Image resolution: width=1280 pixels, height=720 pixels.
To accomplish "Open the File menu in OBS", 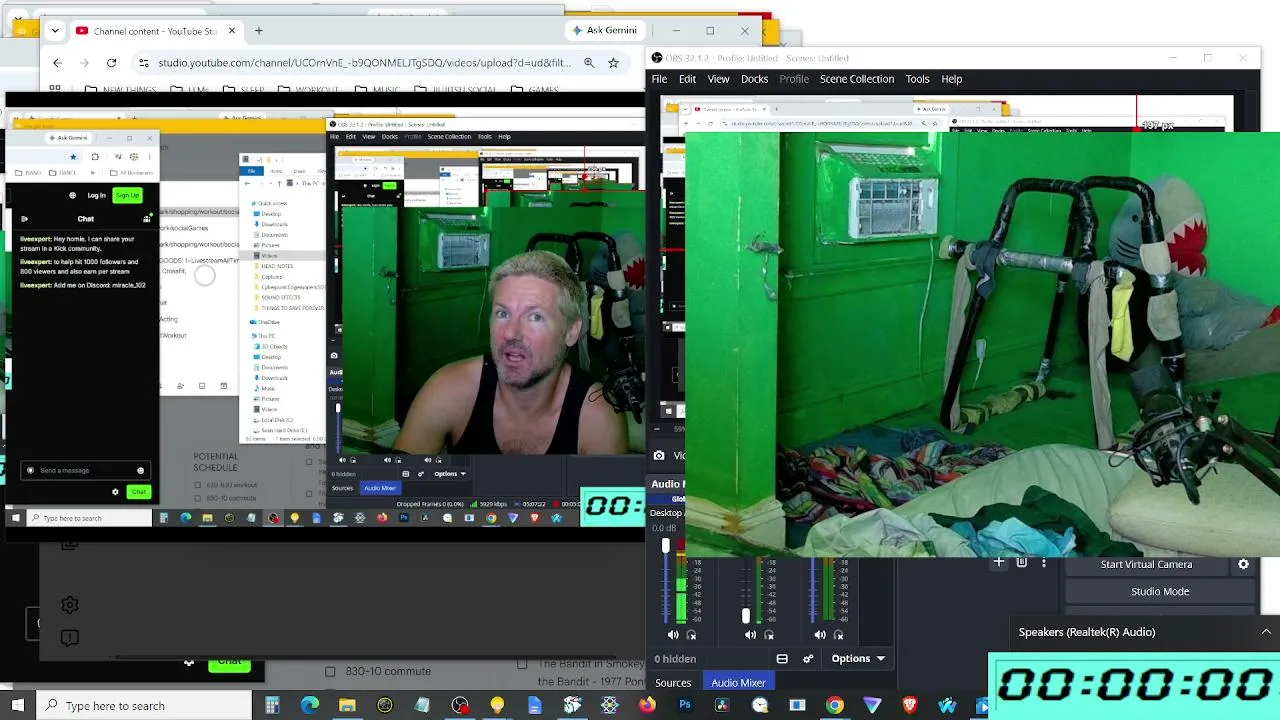I will pos(659,79).
